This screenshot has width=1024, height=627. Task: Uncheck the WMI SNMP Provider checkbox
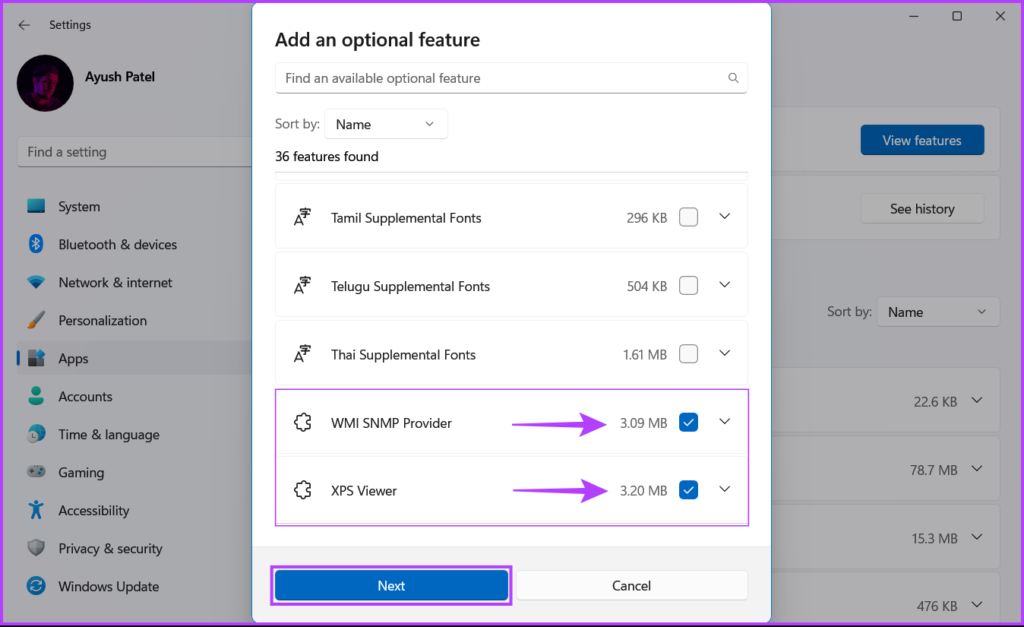[688, 423]
